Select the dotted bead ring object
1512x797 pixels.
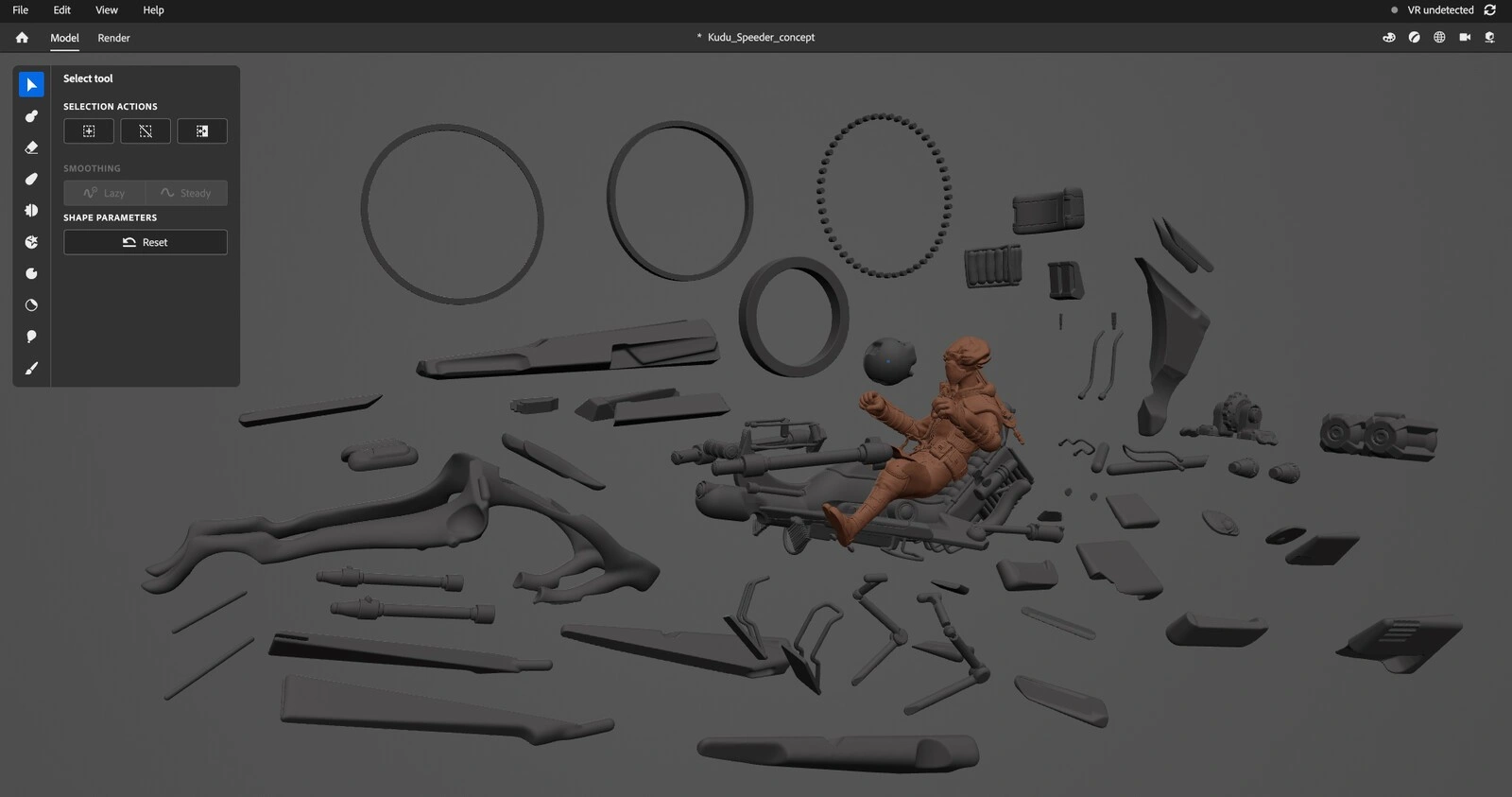[x=885, y=196]
